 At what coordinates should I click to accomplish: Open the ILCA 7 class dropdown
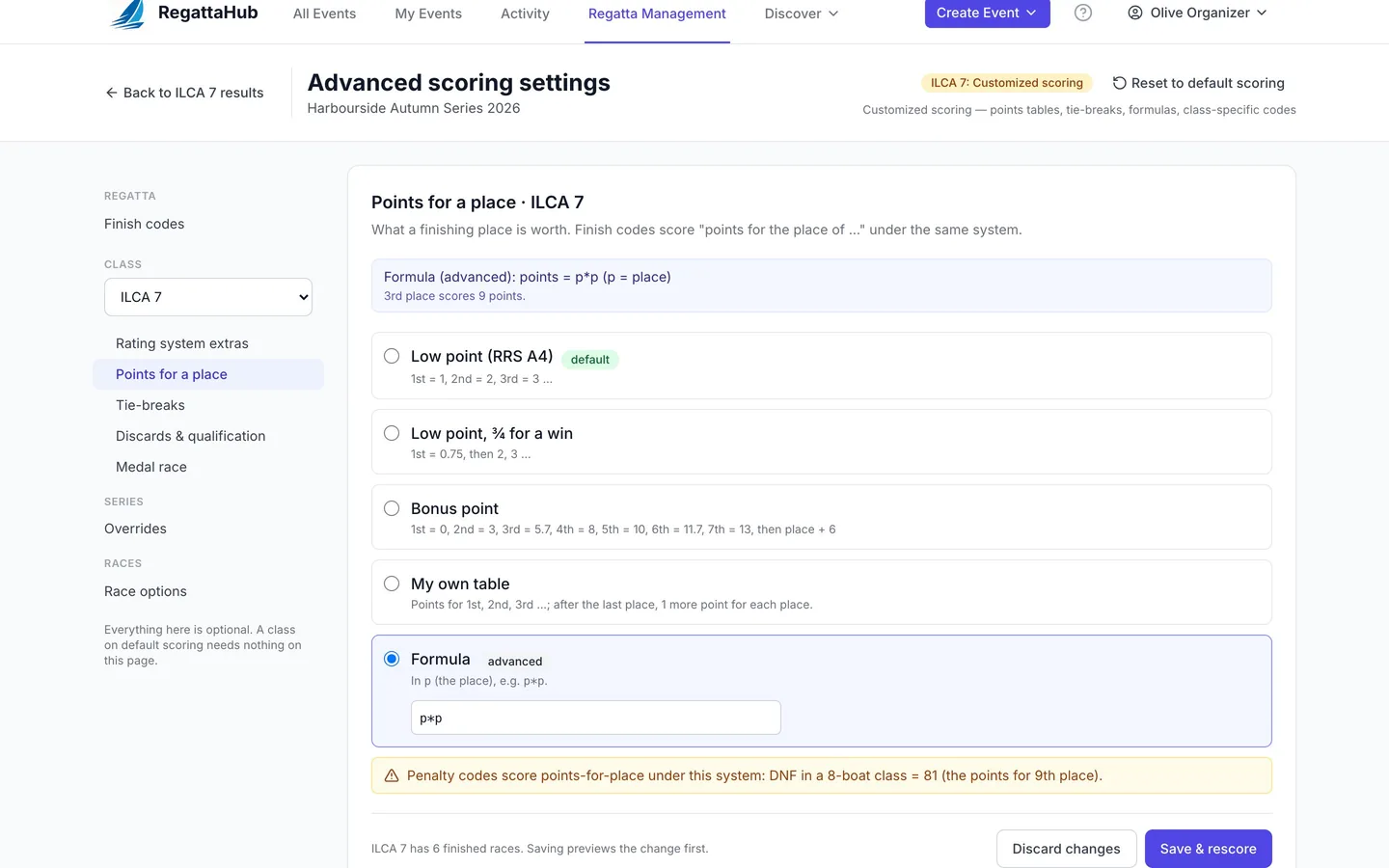(x=208, y=297)
